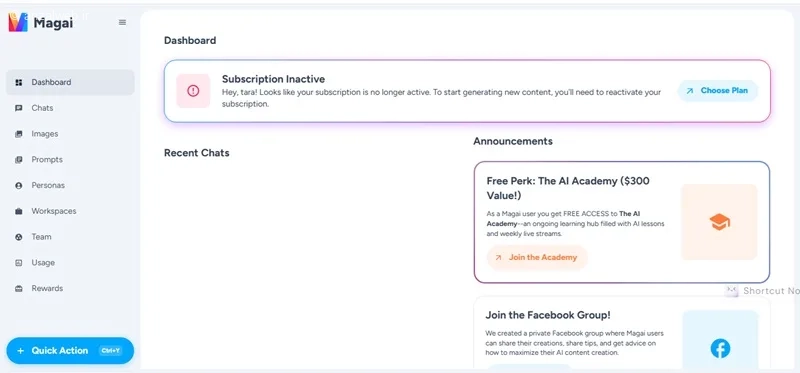The width and height of the screenshot is (800, 373).
Task: Select Rewards in the sidebar
Action: tap(70, 289)
